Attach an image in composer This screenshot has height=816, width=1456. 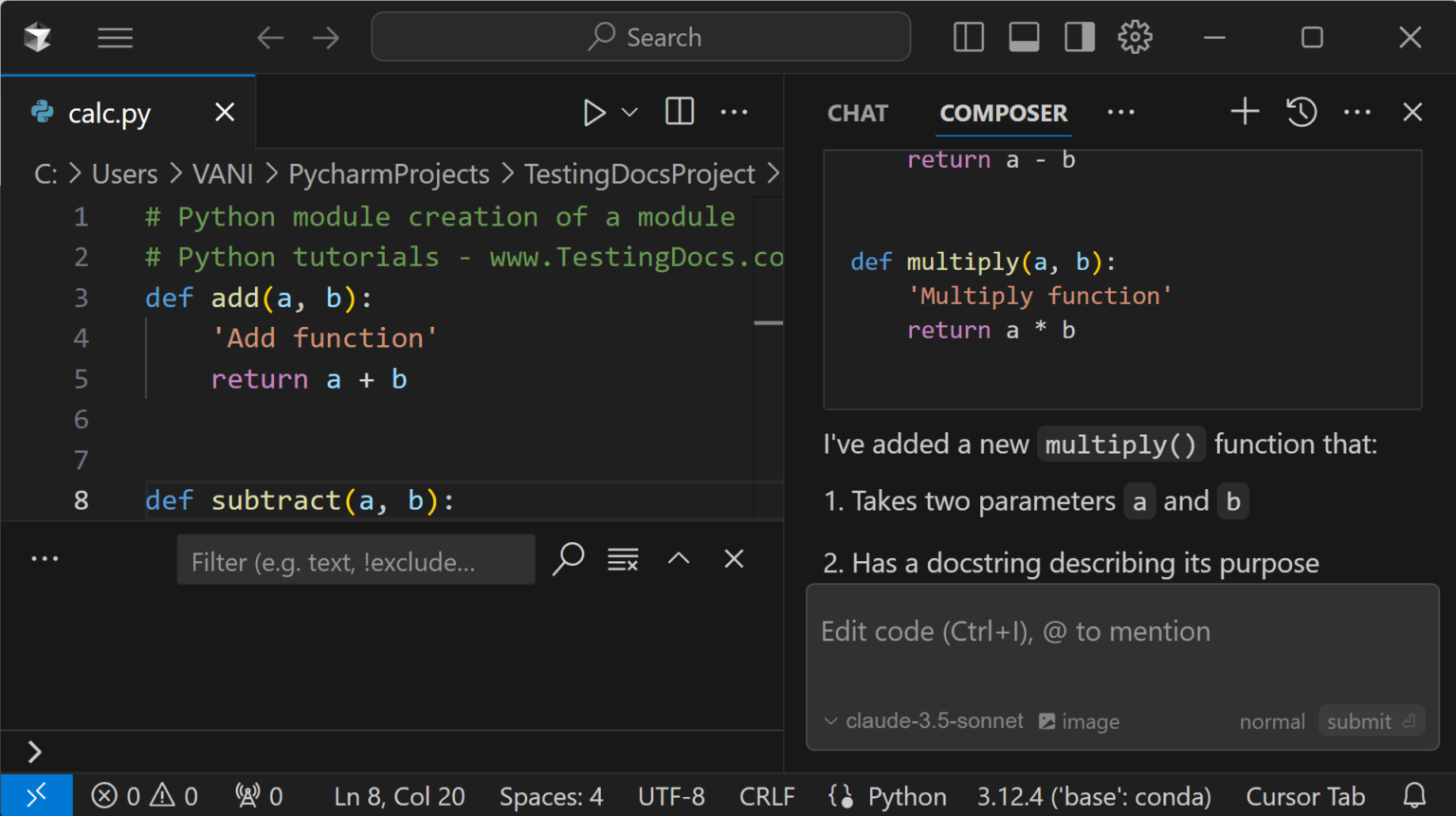(x=1078, y=720)
